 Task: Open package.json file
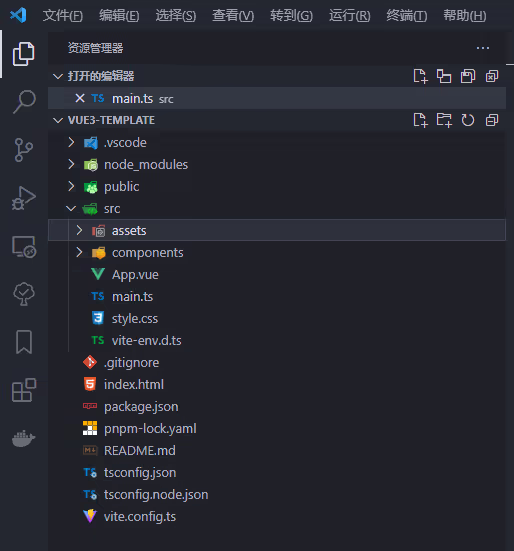click(x=141, y=407)
